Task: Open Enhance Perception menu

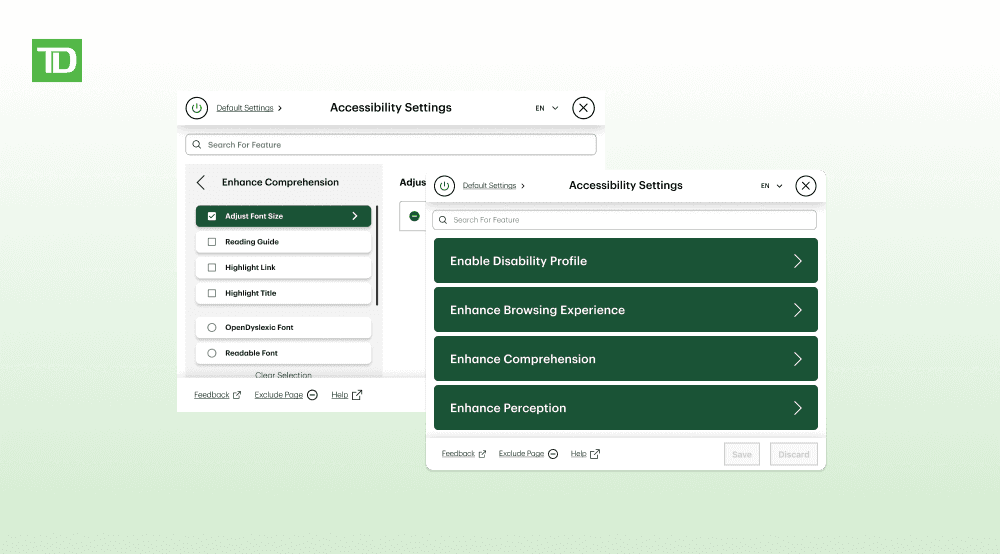Action: pyautogui.click(x=626, y=408)
